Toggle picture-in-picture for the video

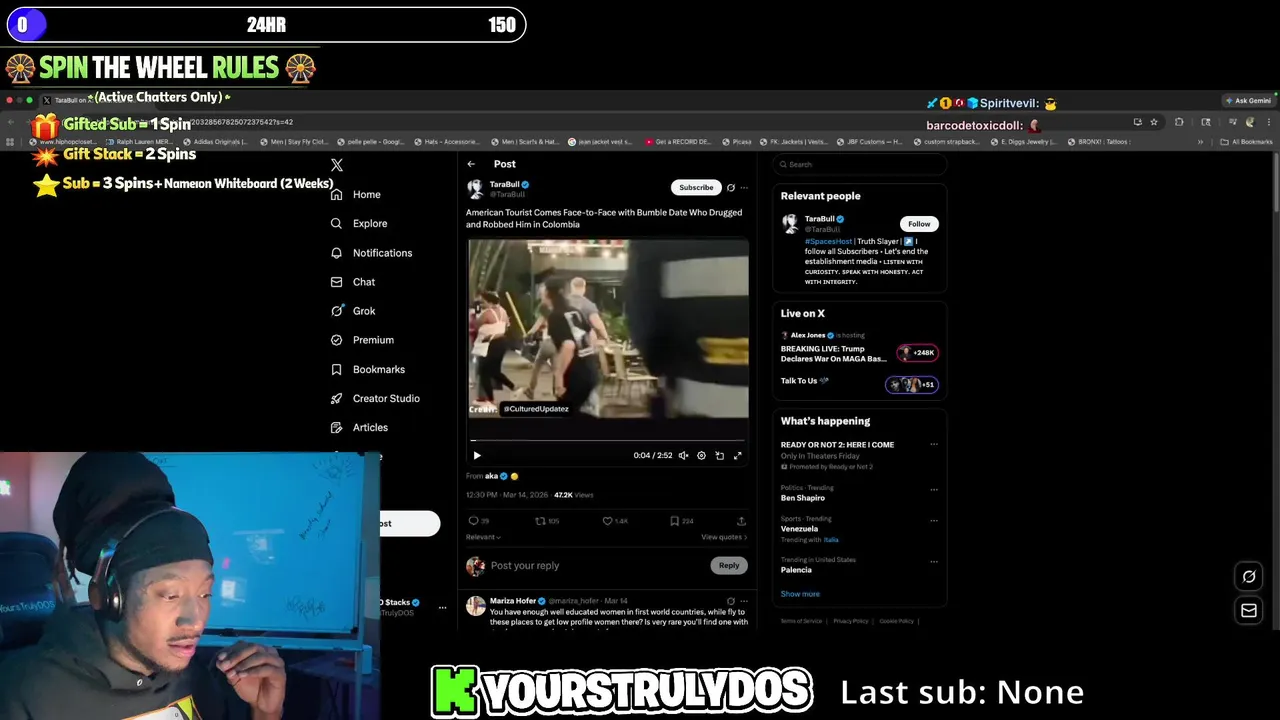coord(719,455)
